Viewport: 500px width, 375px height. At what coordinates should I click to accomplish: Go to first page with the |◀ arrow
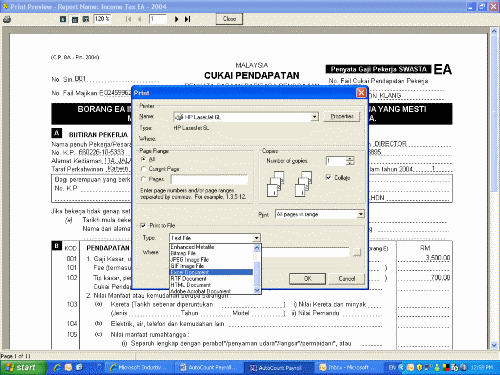[128, 19]
